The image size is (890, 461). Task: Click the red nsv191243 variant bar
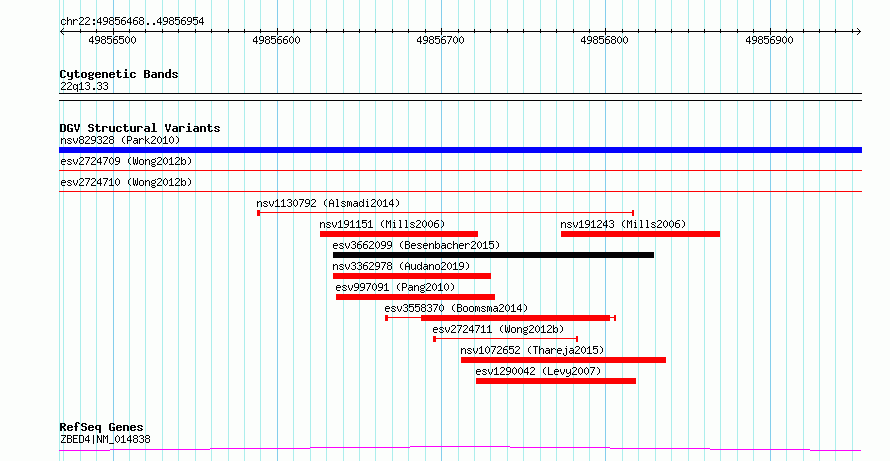[640, 234]
